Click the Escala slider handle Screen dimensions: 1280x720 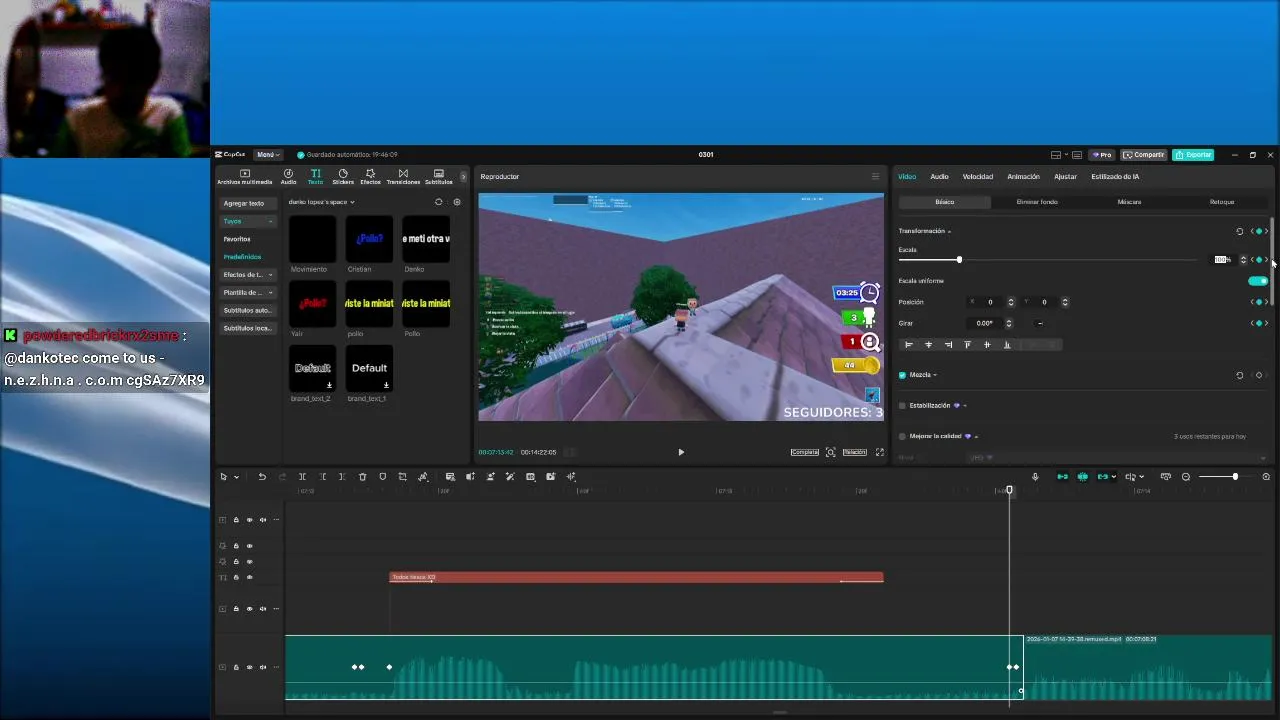959,260
